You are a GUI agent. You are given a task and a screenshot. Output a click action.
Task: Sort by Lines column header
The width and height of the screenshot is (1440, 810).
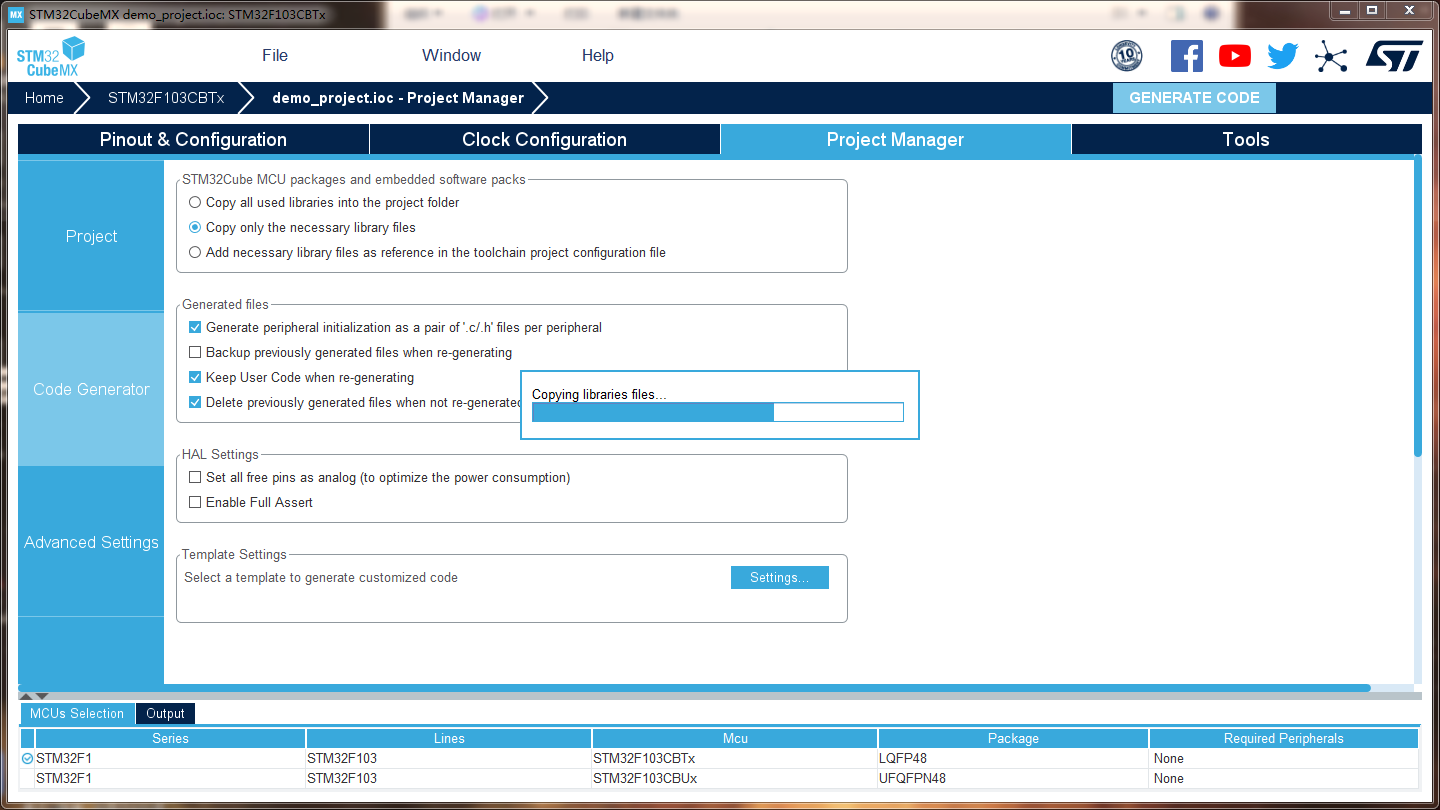449,738
